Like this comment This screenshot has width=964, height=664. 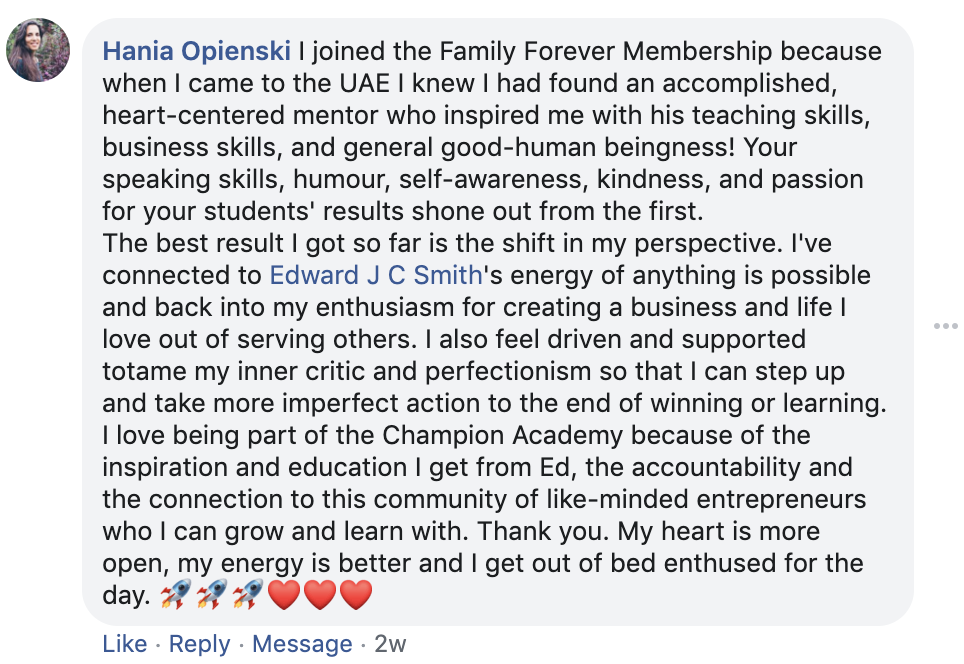point(125,644)
